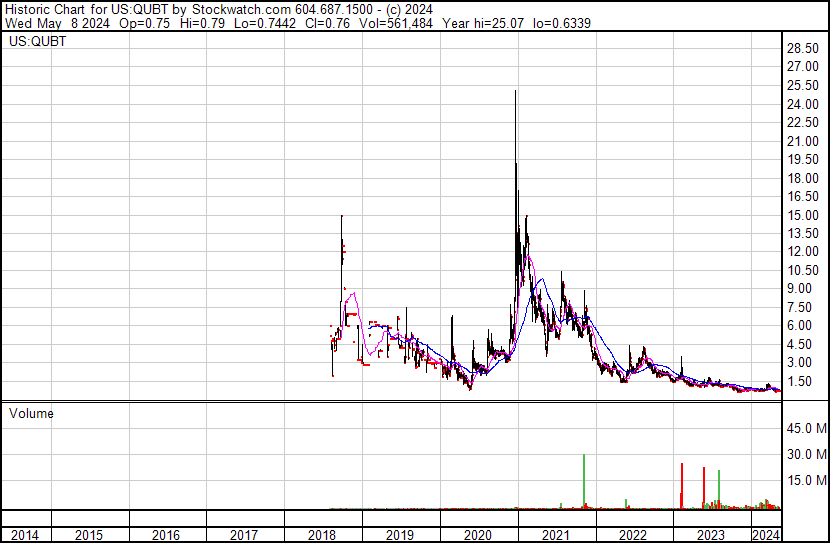Click the tallest green volume bar in 2021

(583, 482)
